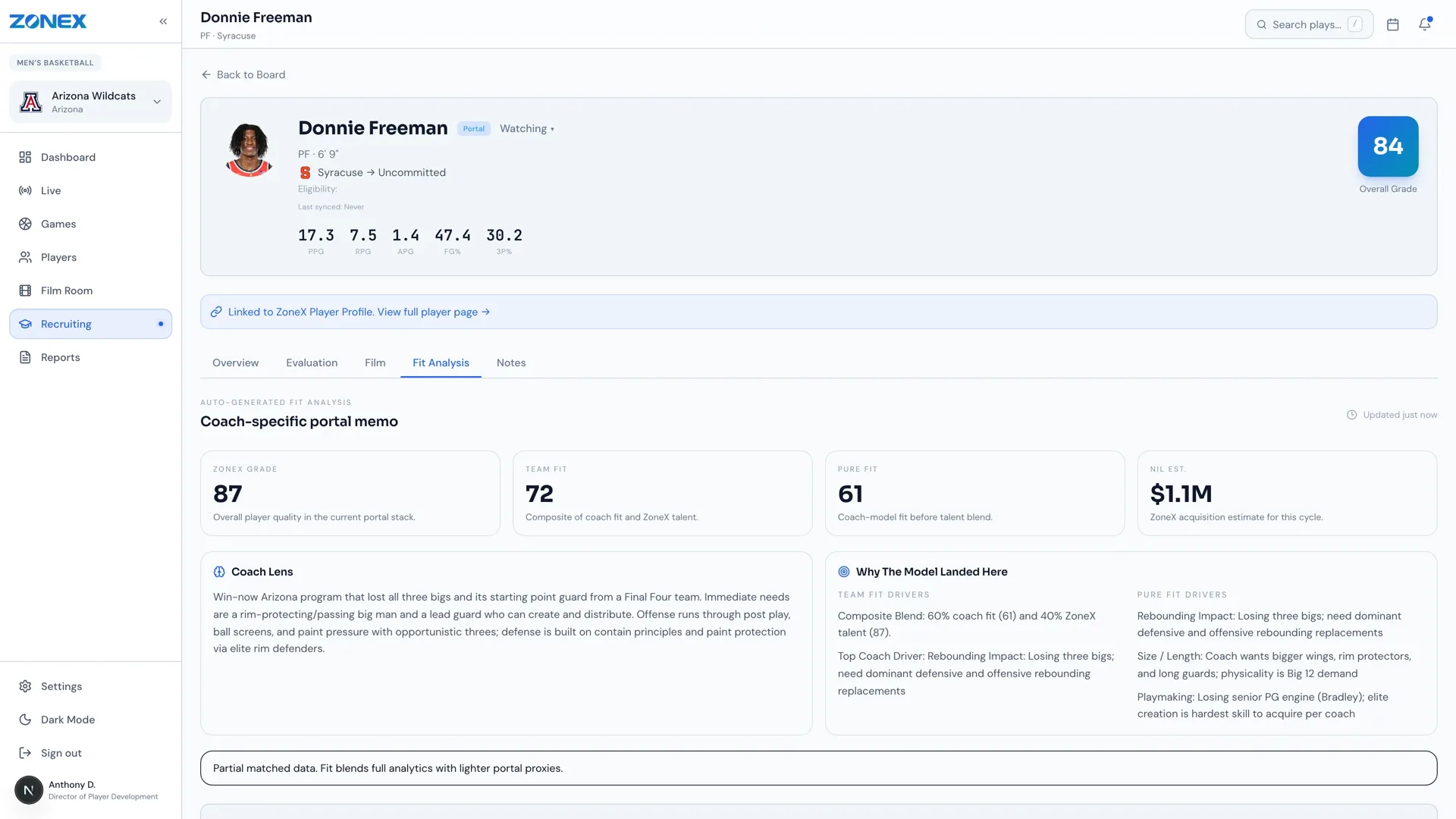Image resolution: width=1456 pixels, height=819 pixels.
Task: Switch to the Notes tab
Action: pyautogui.click(x=511, y=362)
